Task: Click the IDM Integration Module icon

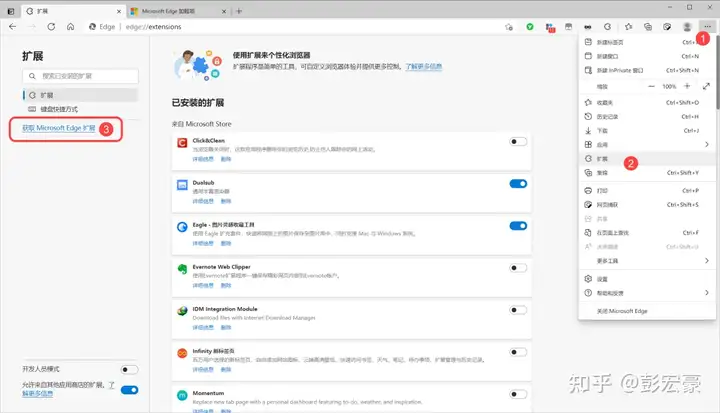Action: coord(182,311)
